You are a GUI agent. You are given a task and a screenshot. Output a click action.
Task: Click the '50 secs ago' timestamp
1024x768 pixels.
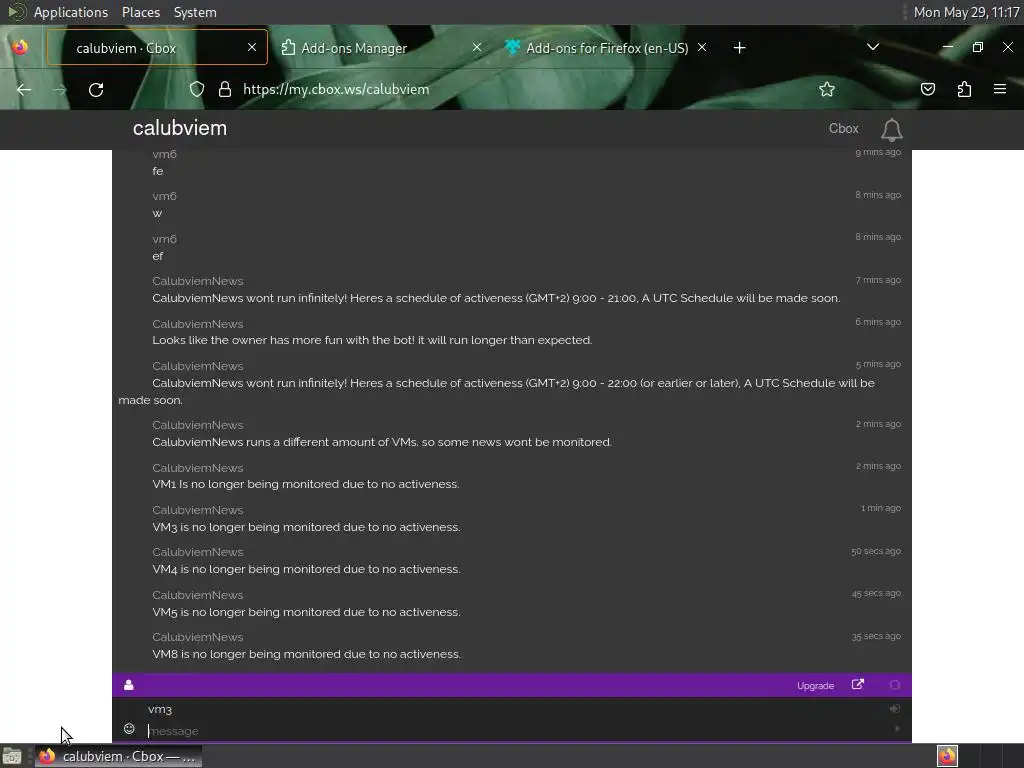[x=876, y=551]
